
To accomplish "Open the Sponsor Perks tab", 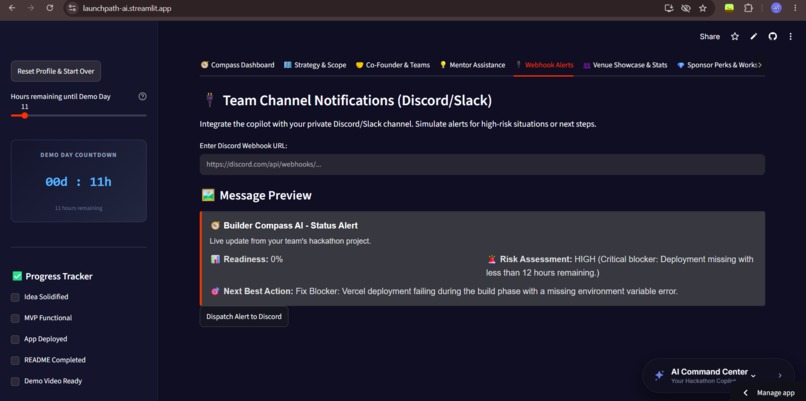I will [718, 65].
